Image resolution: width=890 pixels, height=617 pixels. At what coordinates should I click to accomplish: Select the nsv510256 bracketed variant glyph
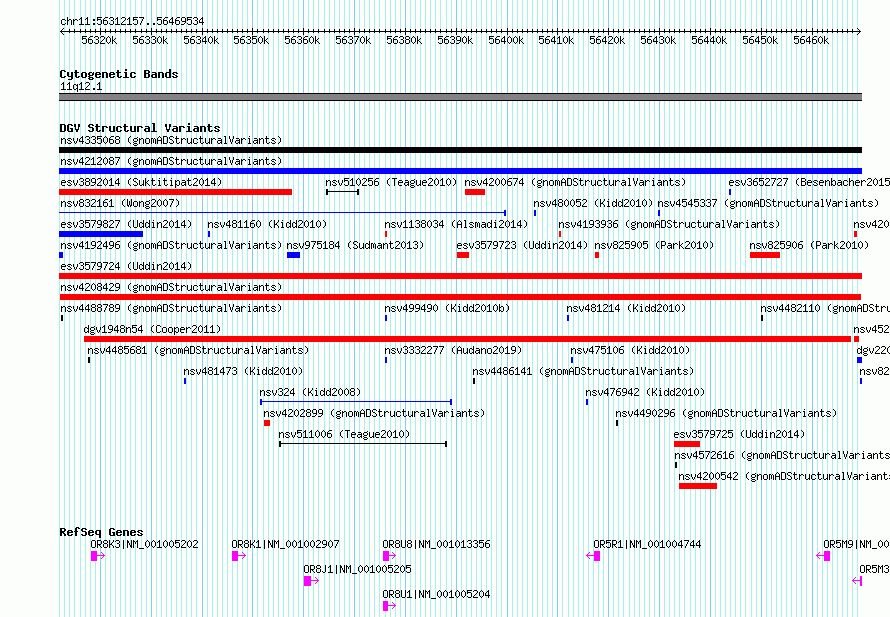click(342, 192)
